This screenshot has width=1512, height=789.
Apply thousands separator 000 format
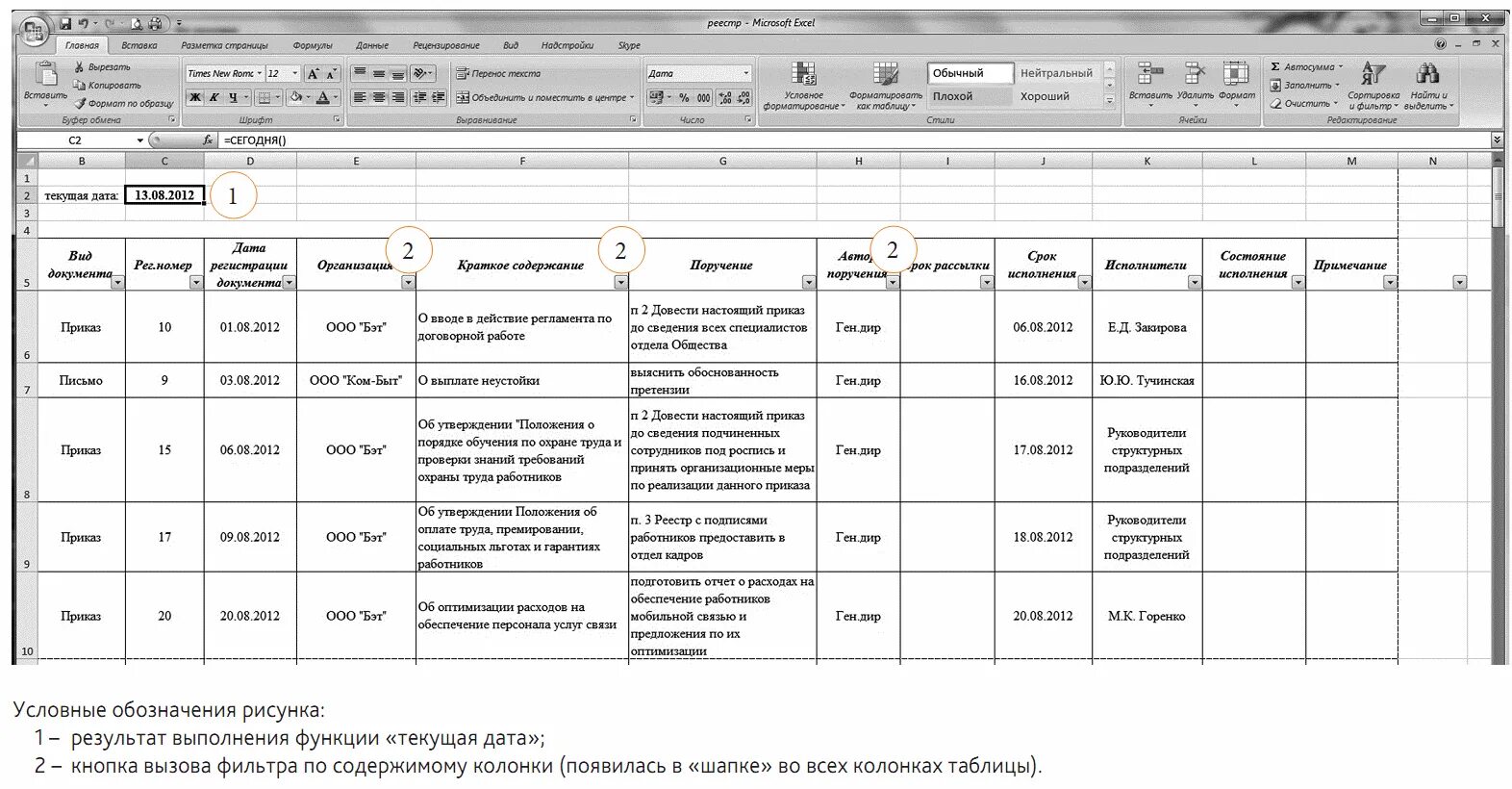click(703, 97)
